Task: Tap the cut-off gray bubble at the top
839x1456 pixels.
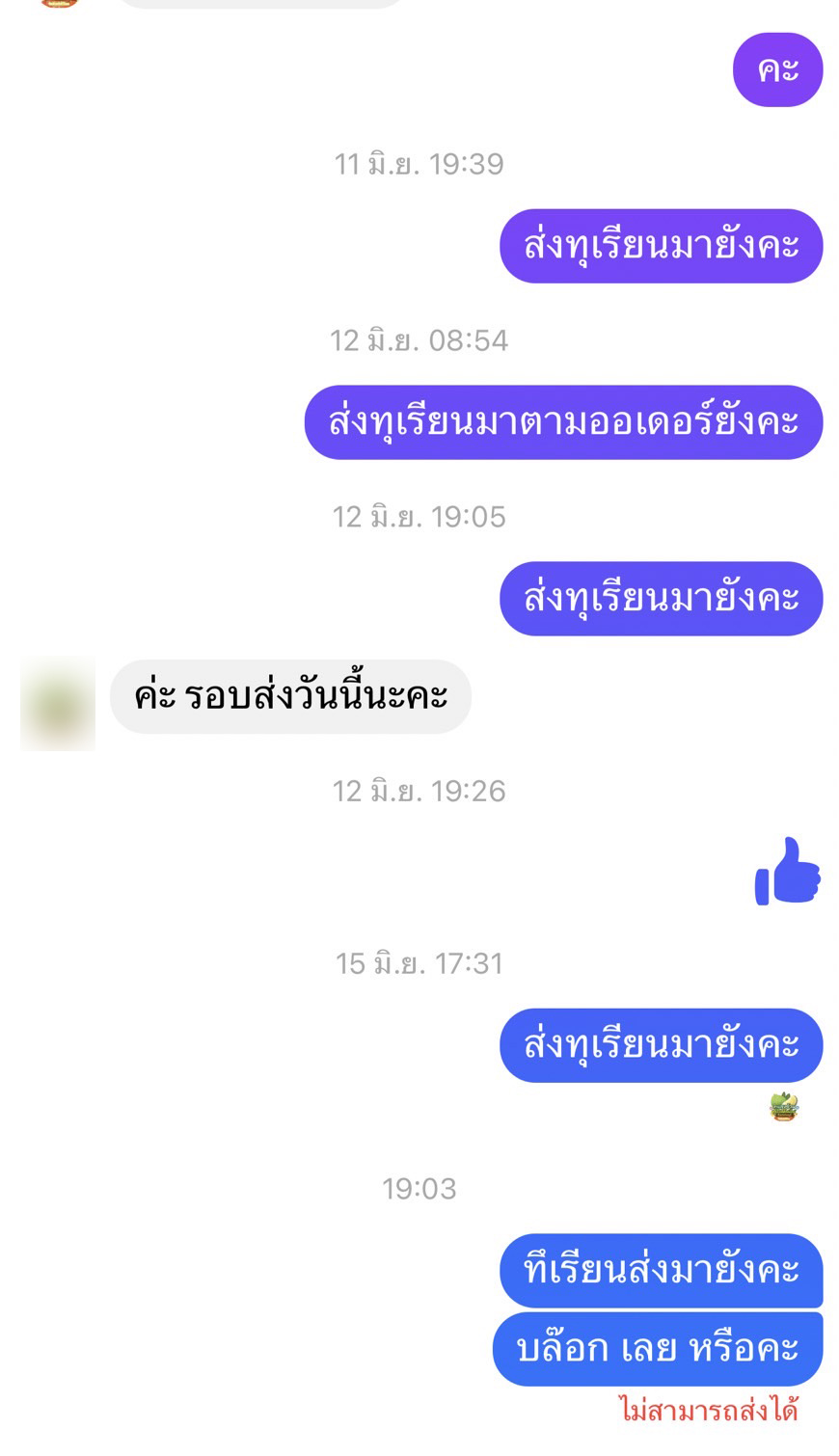Action: click(260, 4)
